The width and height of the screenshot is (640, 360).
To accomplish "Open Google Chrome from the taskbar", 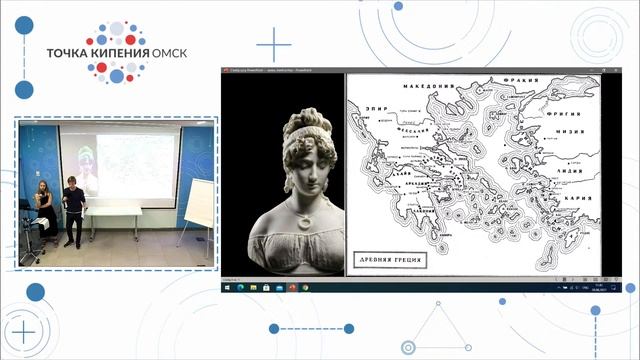I will [x=305, y=288].
